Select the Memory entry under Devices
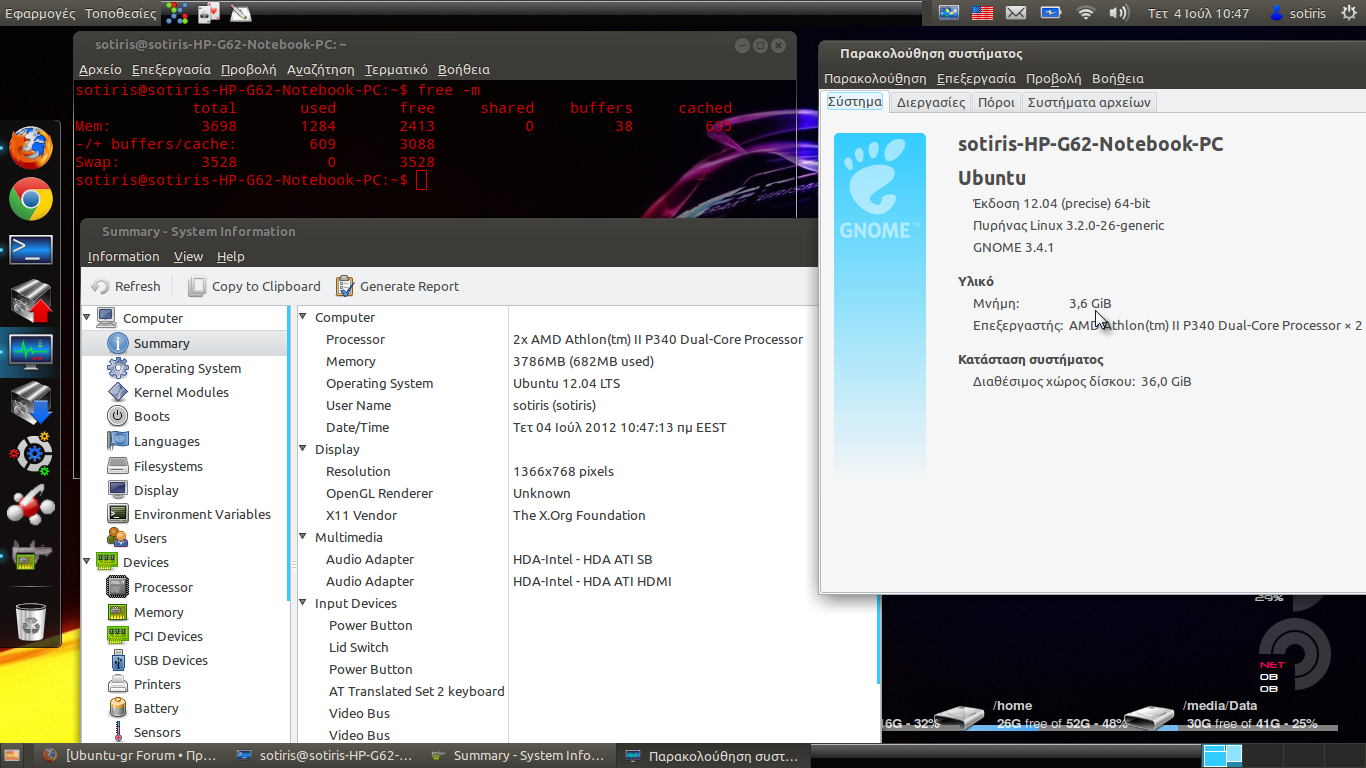This screenshot has height=768, width=1366. 145,612
